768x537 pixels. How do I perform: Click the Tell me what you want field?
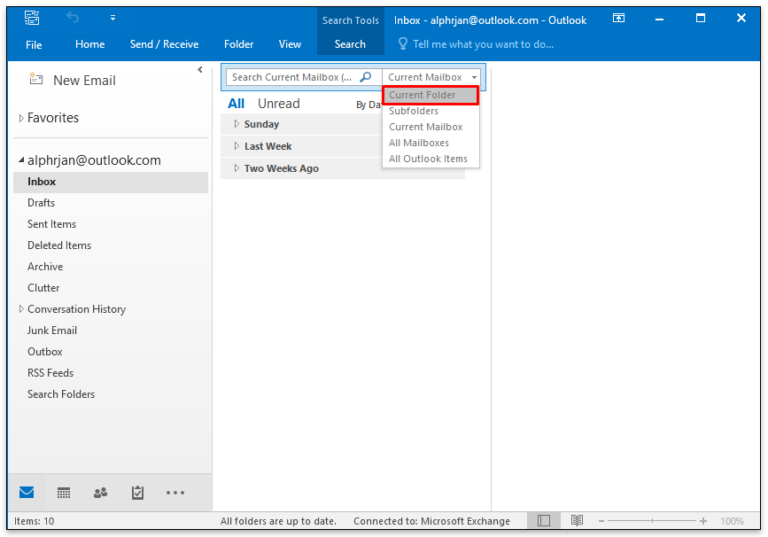point(483,44)
